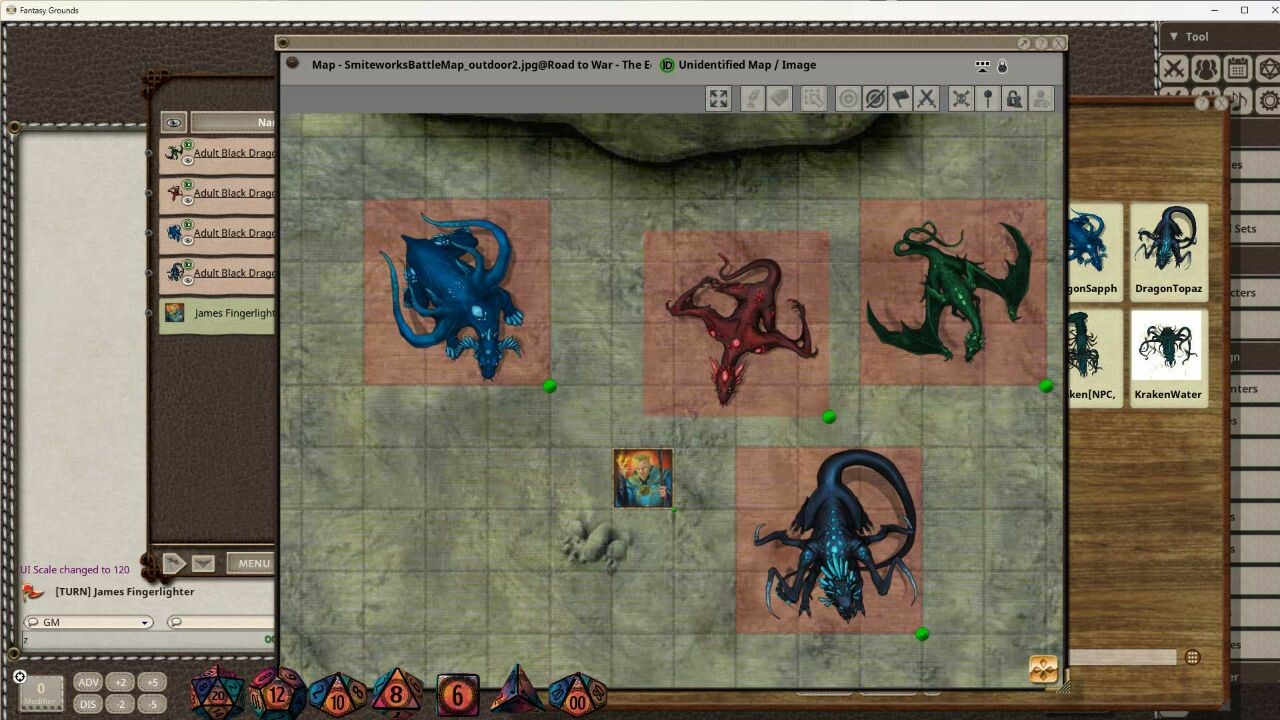Open the crossed swords Modifiers icon in Tool panel

1172,70
